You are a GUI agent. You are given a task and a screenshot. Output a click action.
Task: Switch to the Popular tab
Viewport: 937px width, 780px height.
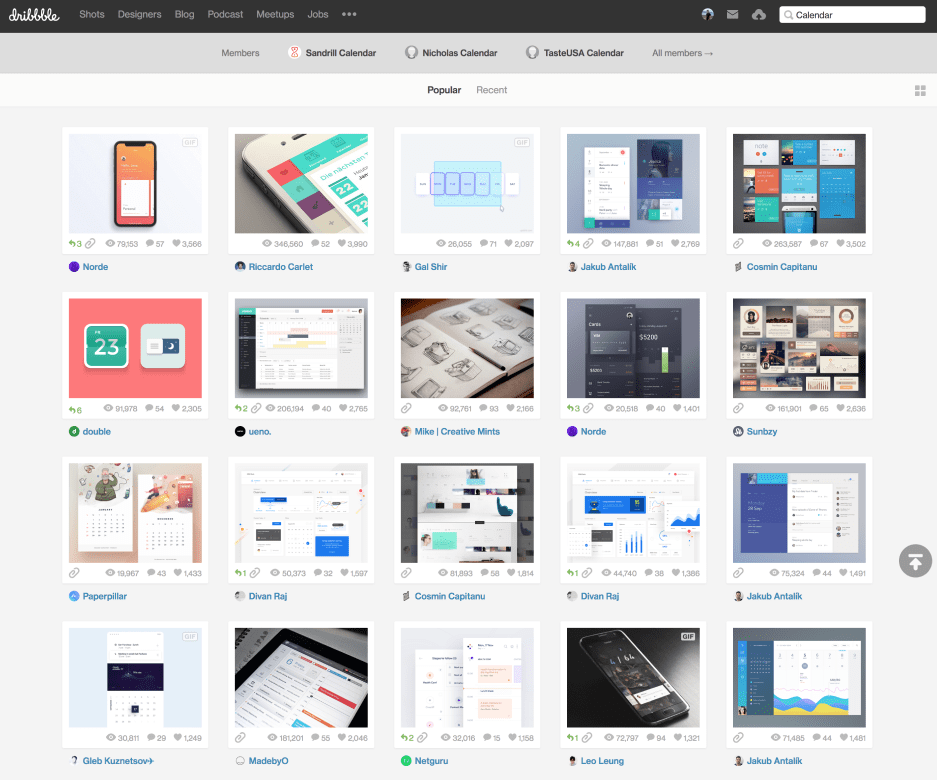444,90
